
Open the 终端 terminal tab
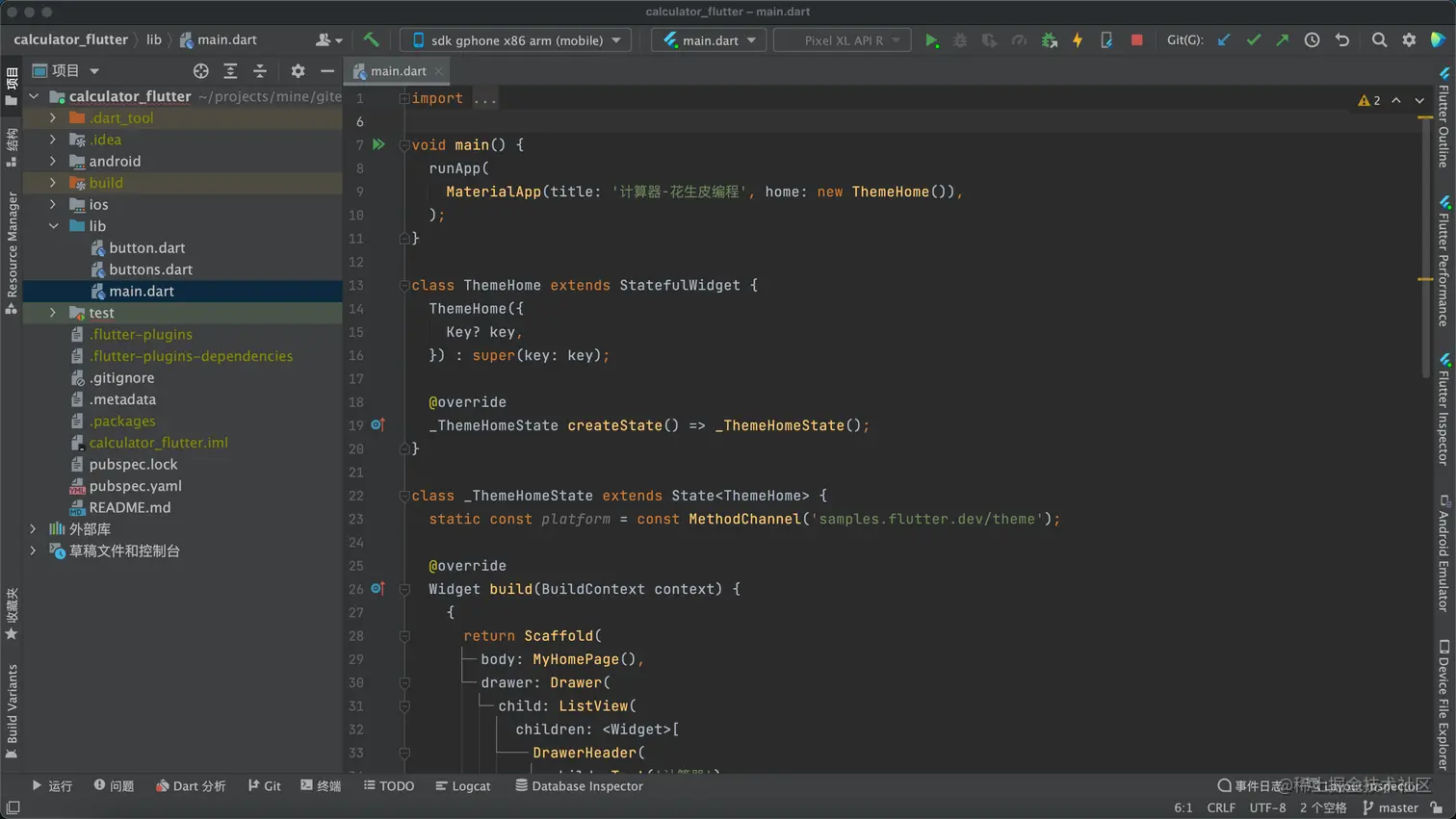click(x=321, y=786)
